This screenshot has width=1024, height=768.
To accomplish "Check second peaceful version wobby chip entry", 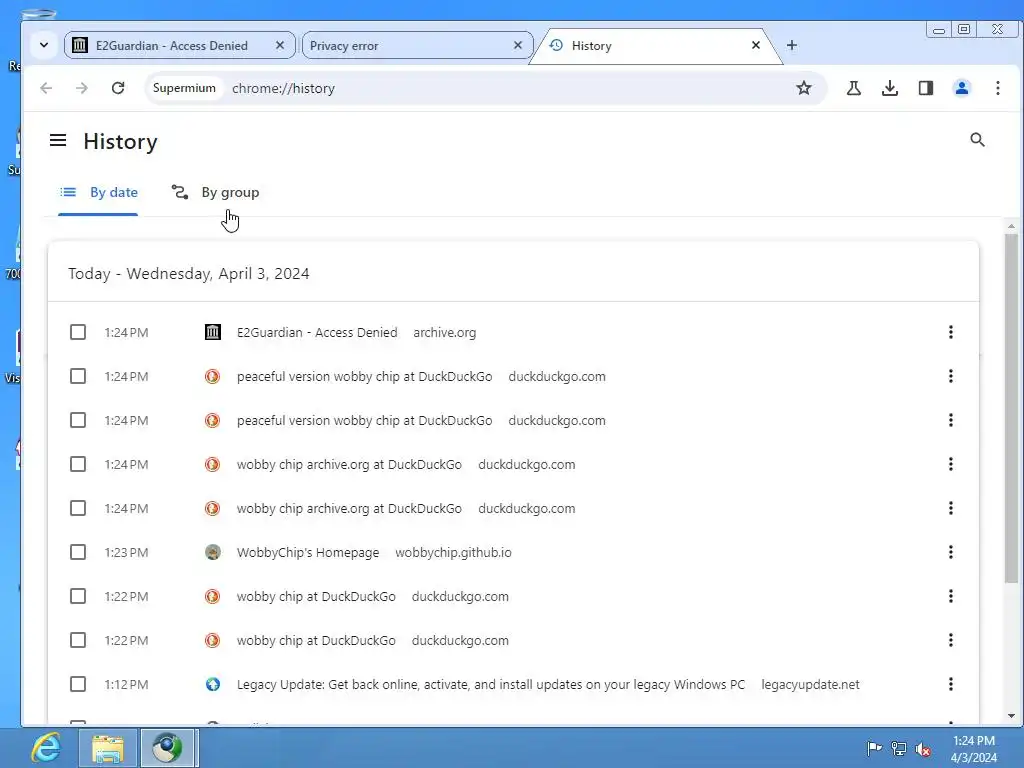I will coord(78,420).
